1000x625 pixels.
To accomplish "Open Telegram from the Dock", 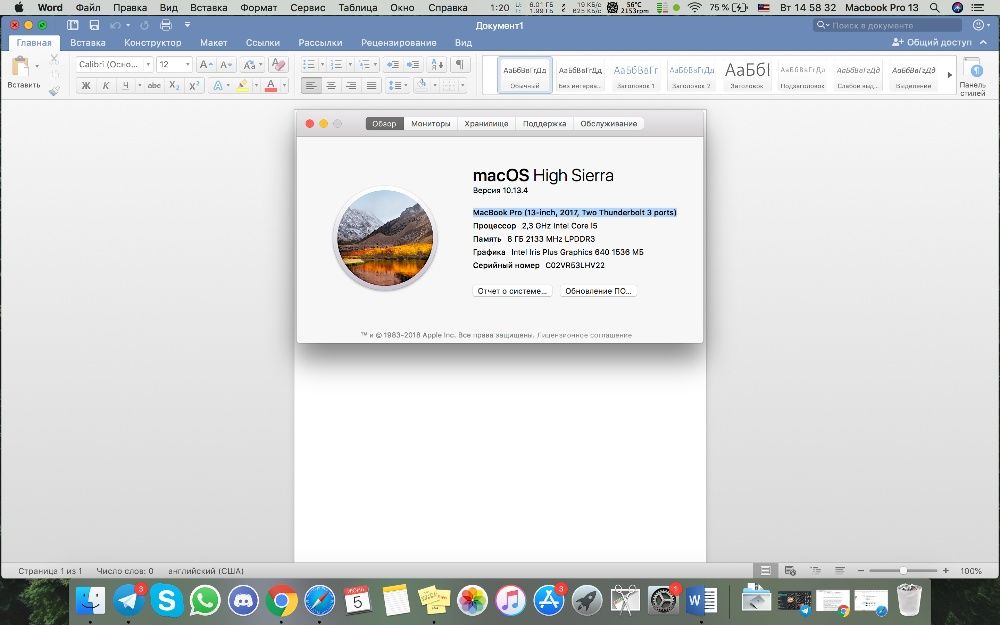I will (x=128, y=600).
